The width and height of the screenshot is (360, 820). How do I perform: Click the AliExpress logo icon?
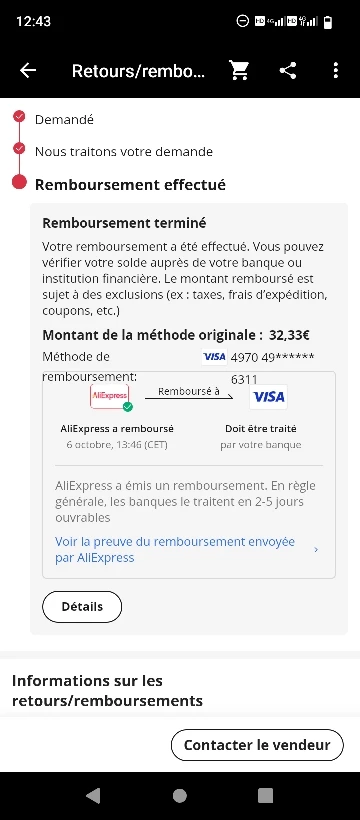[110, 396]
